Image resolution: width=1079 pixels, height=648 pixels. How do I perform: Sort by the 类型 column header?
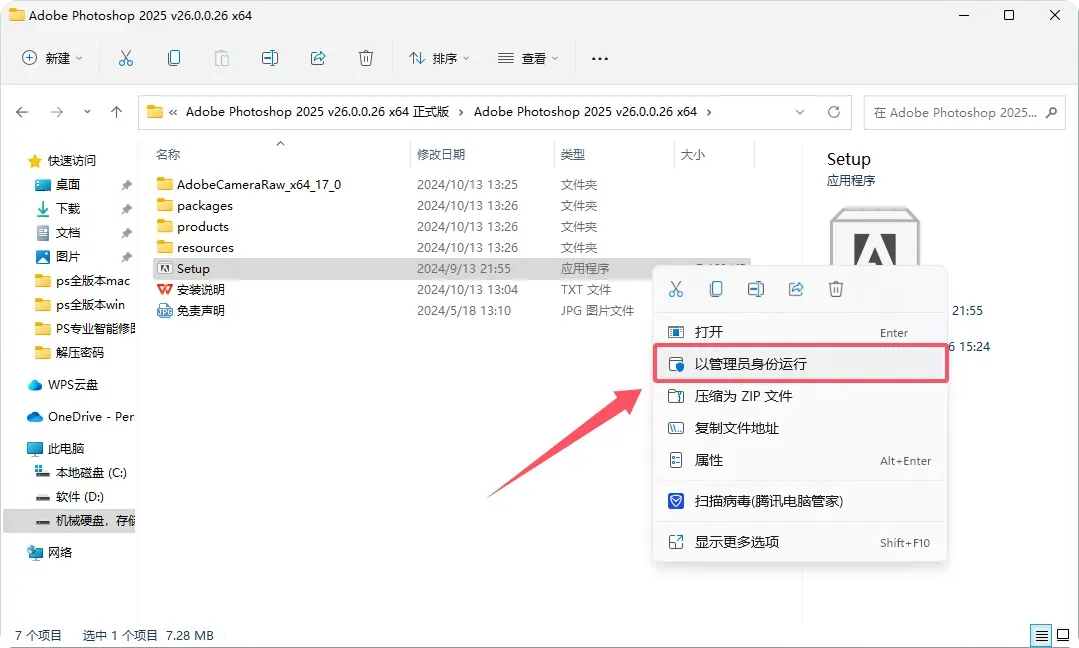[573, 155]
